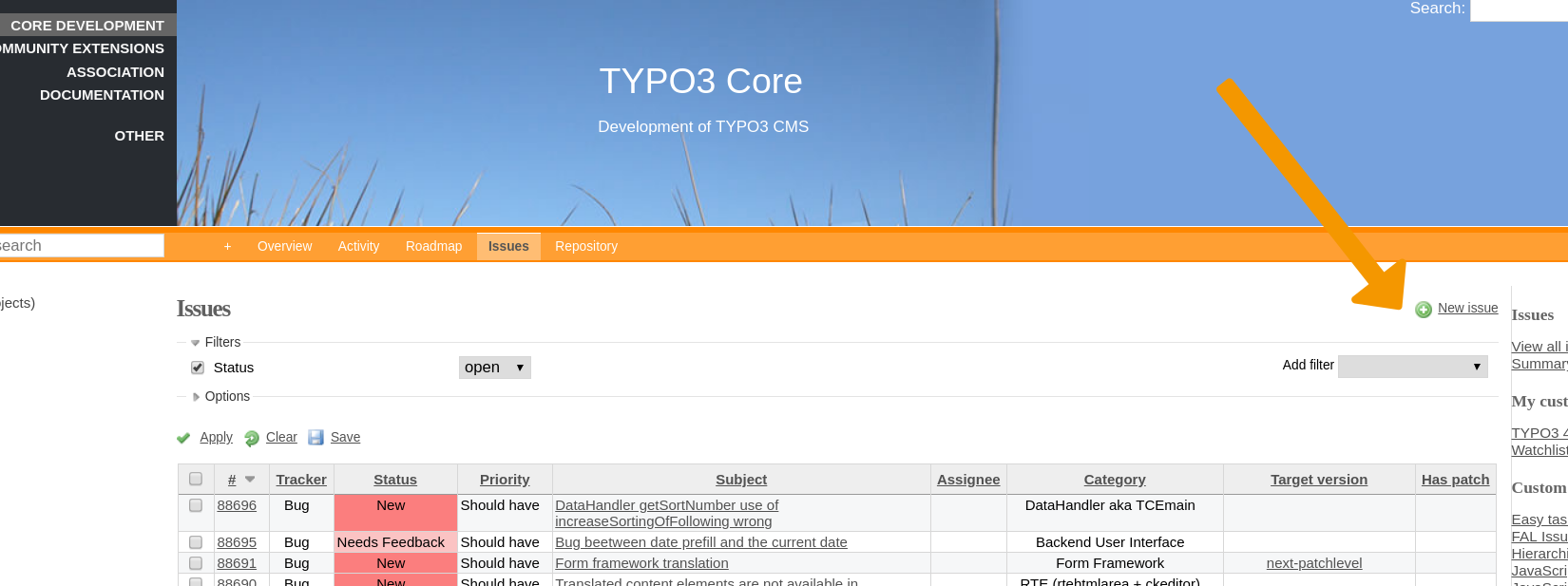The width and height of the screenshot is (1568, 586).
Task: Select the Issues tab
Action: (508, 246)
